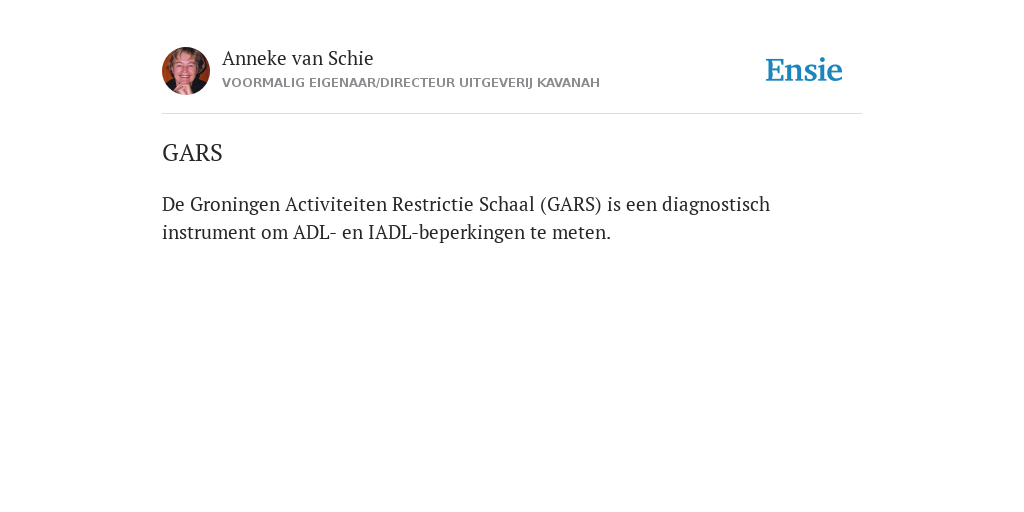
Task: Click the horizontal divider line below the author header
Action: point(512,114)
